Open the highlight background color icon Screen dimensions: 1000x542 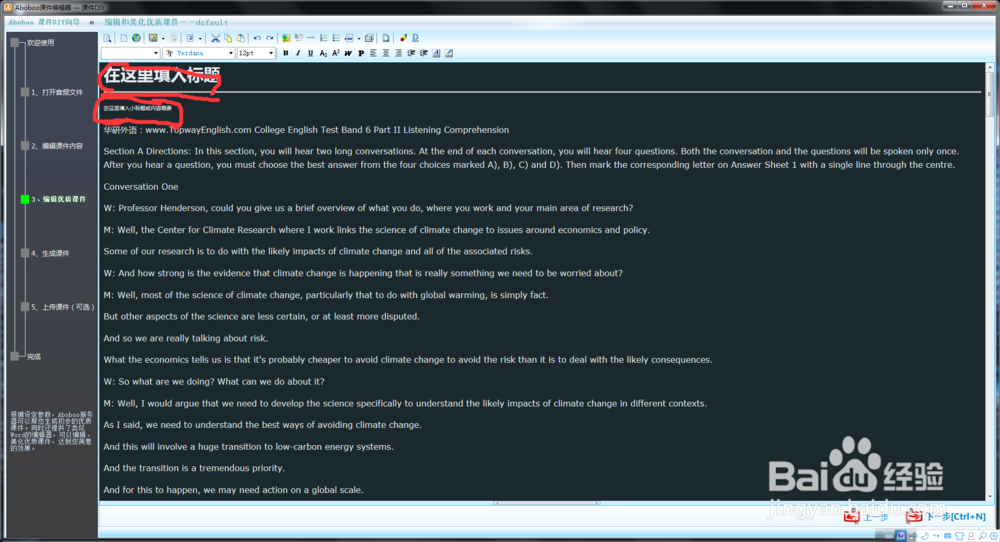[449, 54]
